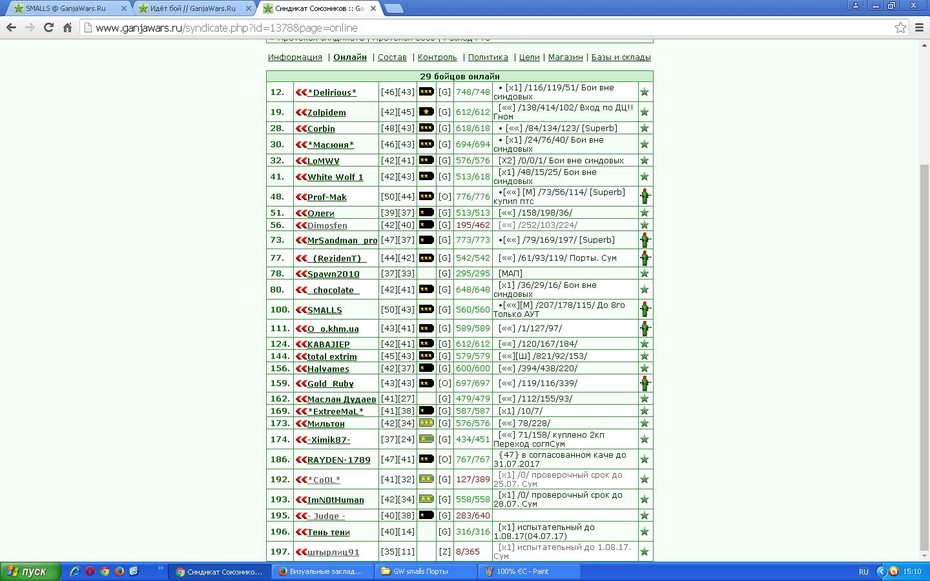Screen dimensions: 930x581
Task: Click the RU language indicator in tray
Action: tap(863, 572)
